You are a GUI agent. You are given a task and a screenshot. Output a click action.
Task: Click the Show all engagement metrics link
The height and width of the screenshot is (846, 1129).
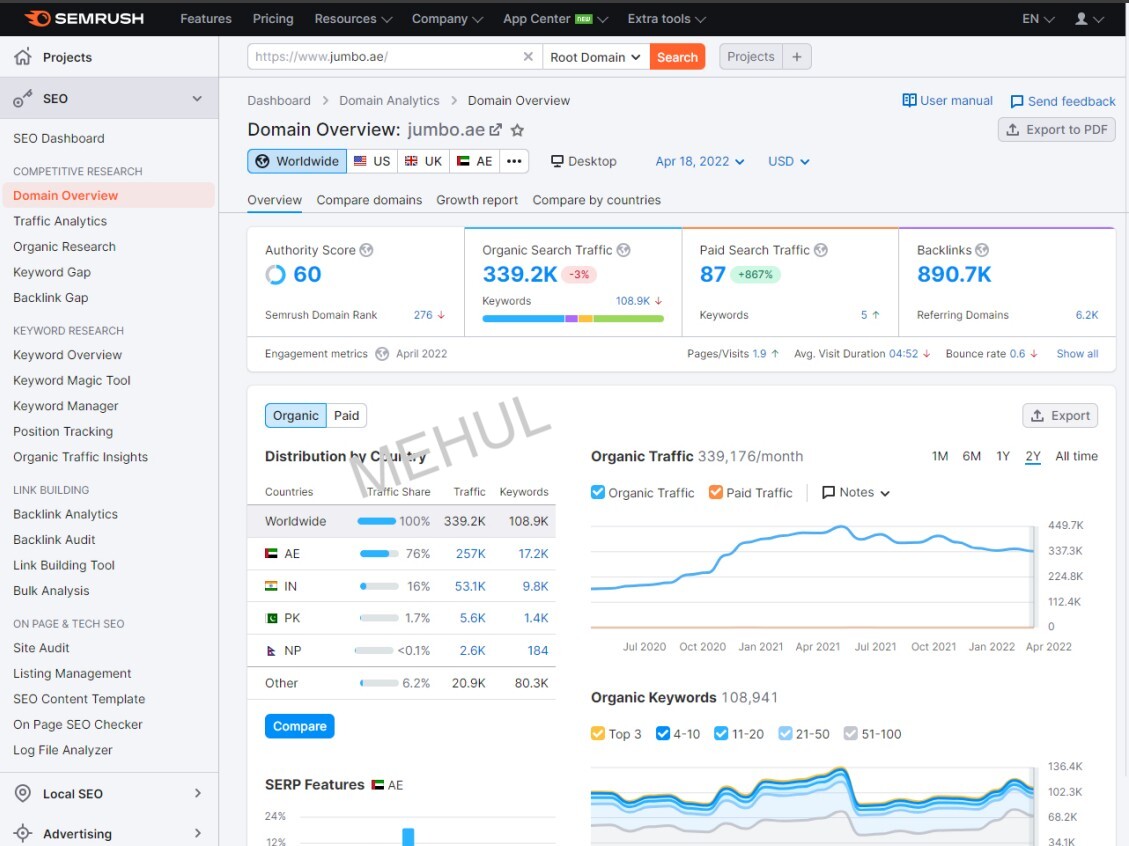[x=1077, y=353]
